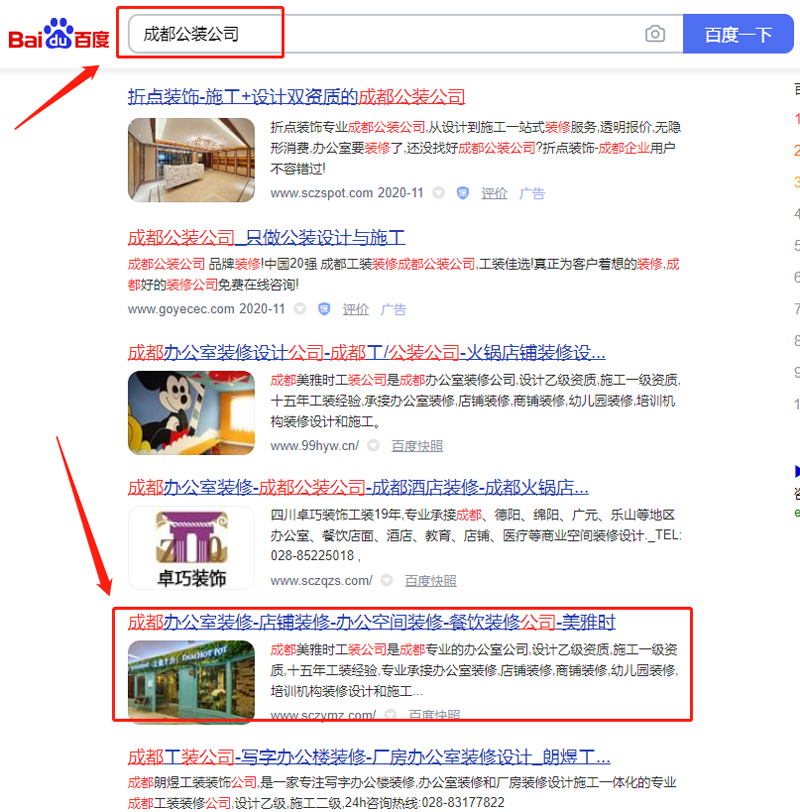Click 广告 label under the goyecec result
This screenshot has width=800, height=812.
click(x=394, y=309)
